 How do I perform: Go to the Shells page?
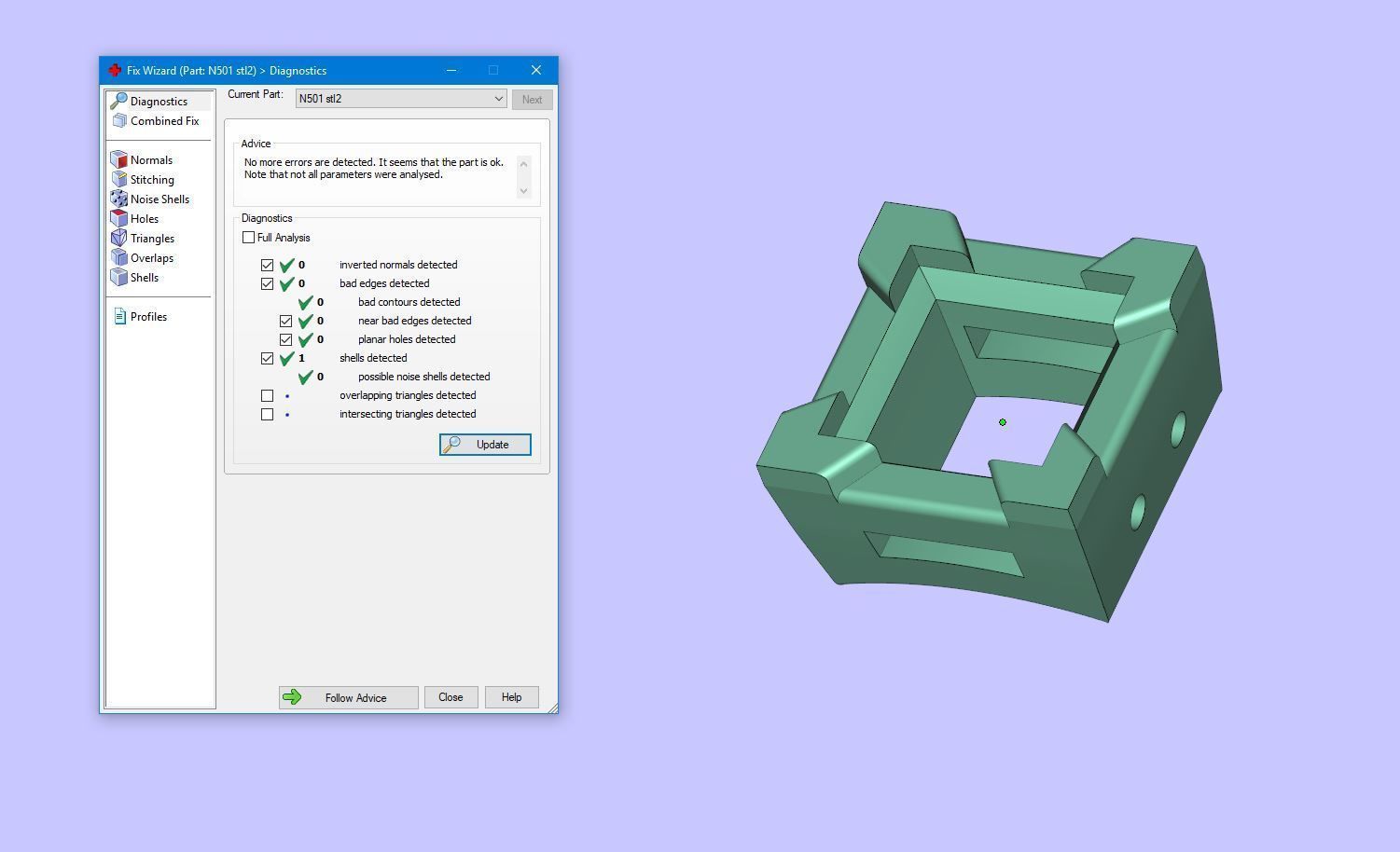pyautogui.click(x=145, y=277)
